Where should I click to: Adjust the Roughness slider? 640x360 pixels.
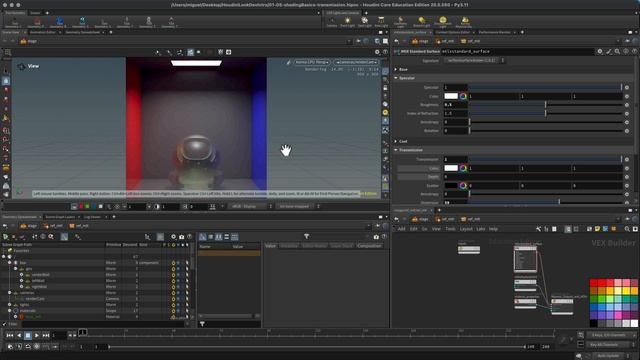pos(545,105)
